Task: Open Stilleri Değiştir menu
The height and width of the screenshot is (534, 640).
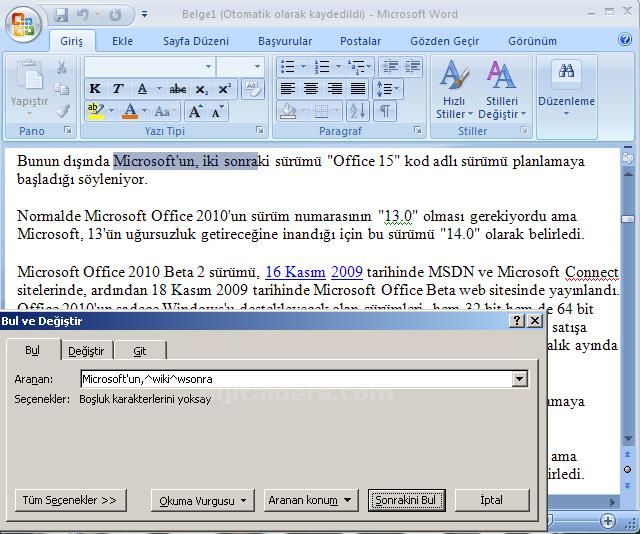Action: pos(502,90)
